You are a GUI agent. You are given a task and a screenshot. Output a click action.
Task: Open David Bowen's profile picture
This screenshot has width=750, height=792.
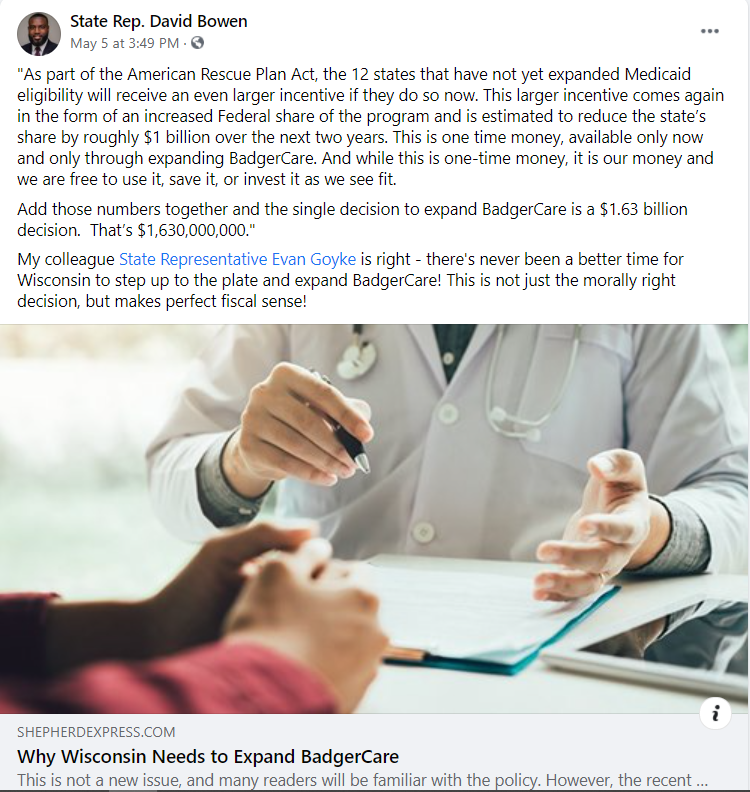(39, 33)
